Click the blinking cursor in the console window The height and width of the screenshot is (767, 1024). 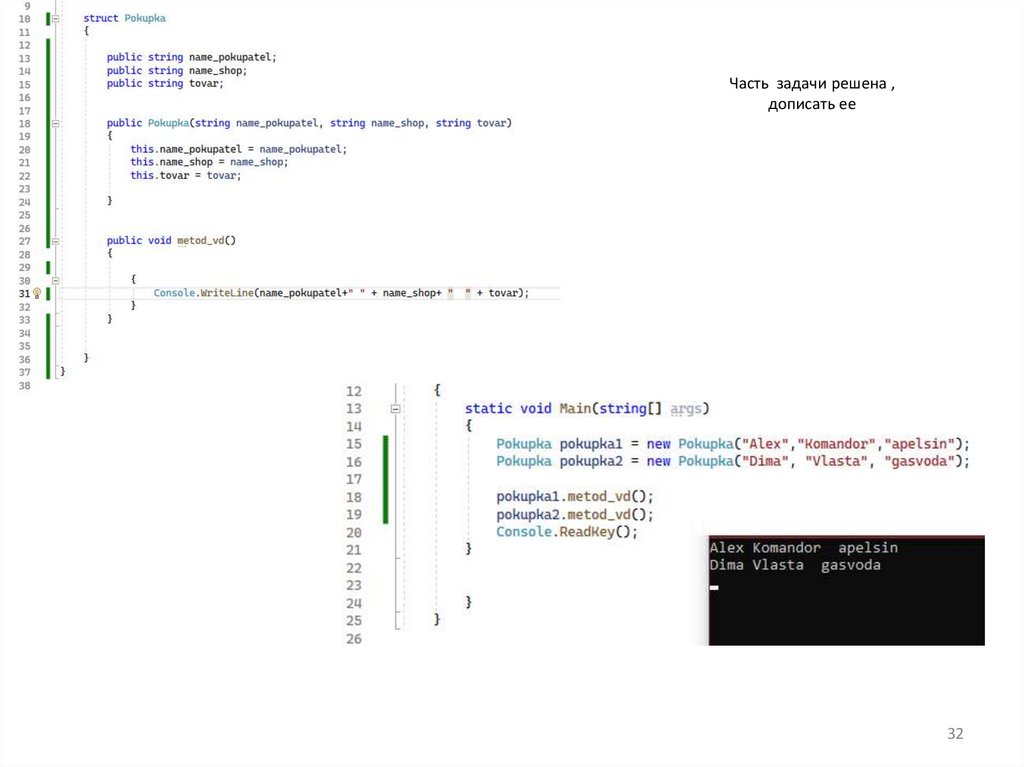point(714,587)
